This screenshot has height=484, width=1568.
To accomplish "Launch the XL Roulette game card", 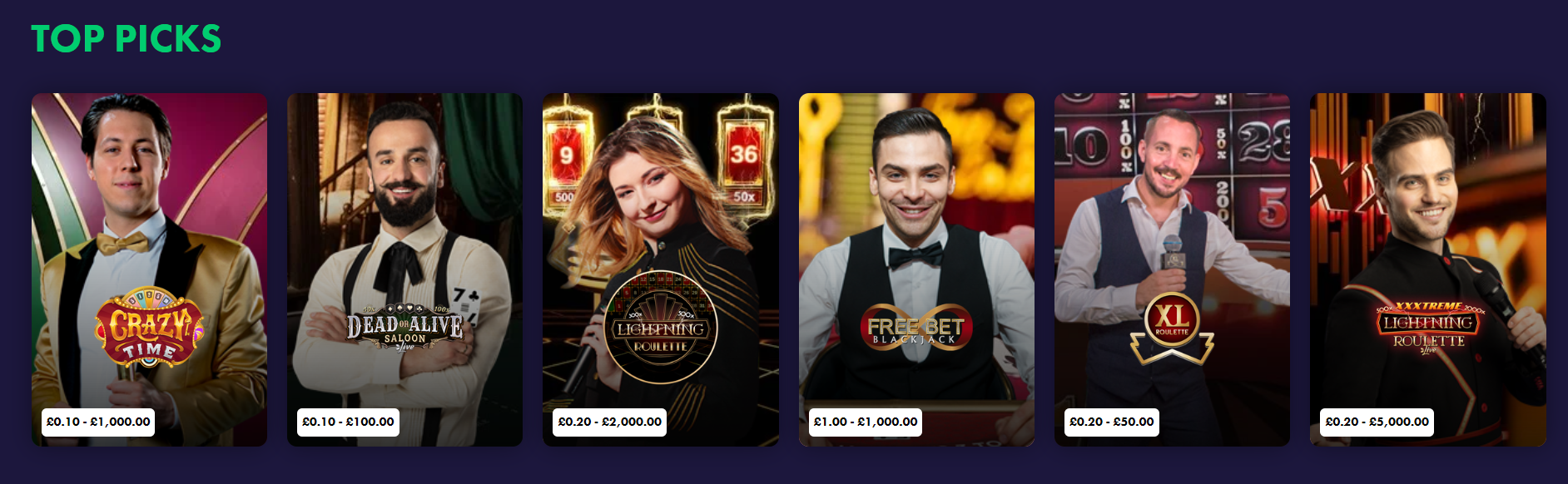I will tap(1172, 269).
